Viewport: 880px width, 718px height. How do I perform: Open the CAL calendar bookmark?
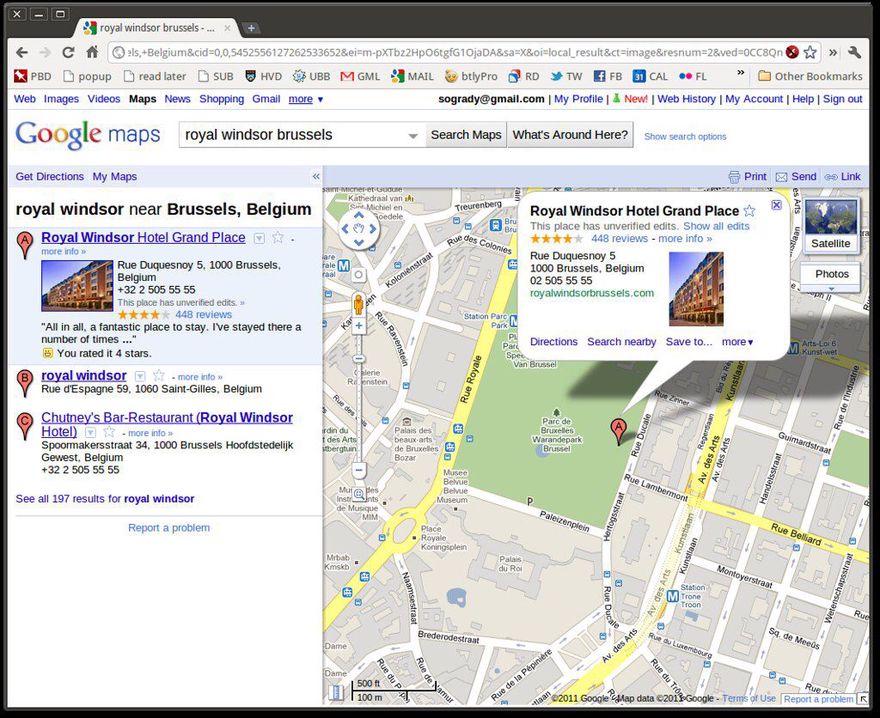click(x=650, y=76)
